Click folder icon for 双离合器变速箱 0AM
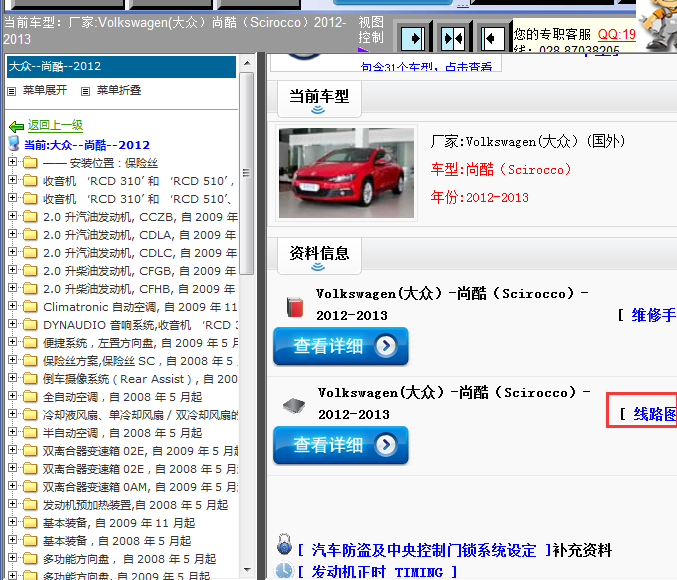This screenshot has height=580, width=677. coord(30,486)
